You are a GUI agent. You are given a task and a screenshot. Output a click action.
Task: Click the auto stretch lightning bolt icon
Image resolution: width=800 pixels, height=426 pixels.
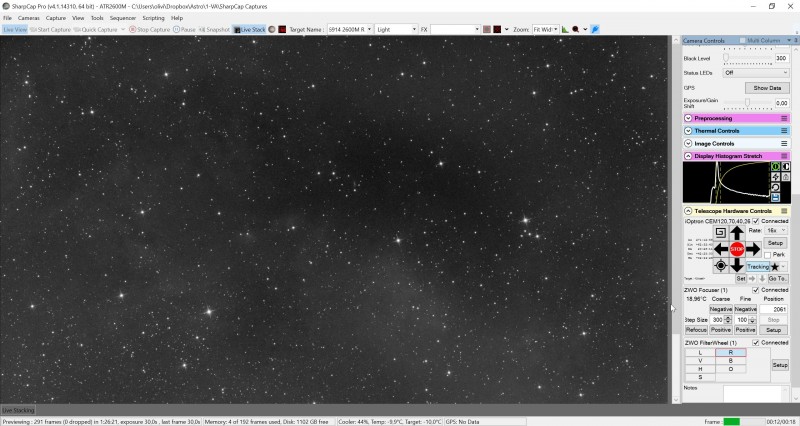click(776, 177)
